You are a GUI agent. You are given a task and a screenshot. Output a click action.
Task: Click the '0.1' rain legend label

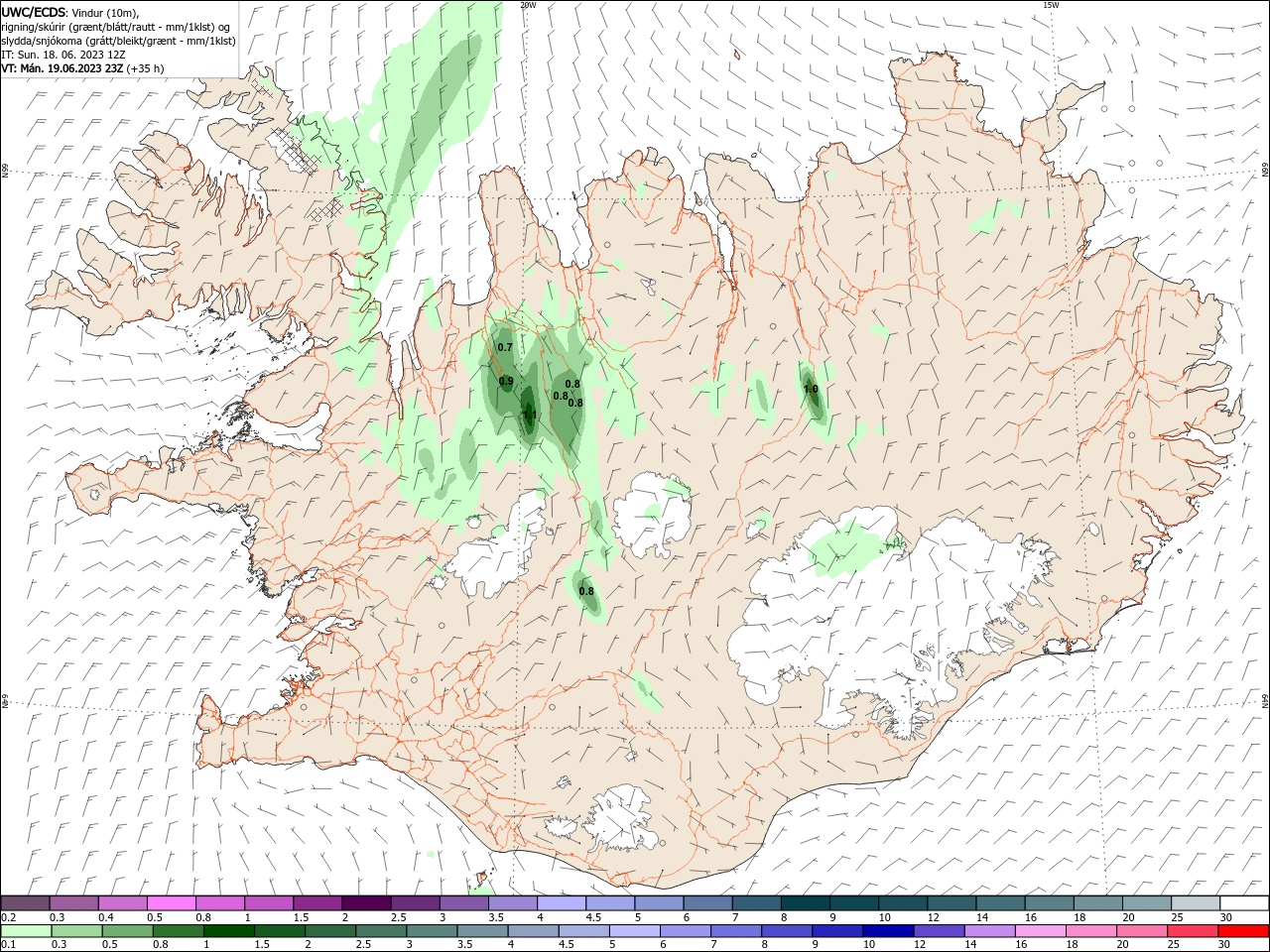pyautogui.click(x=9, y=944)
